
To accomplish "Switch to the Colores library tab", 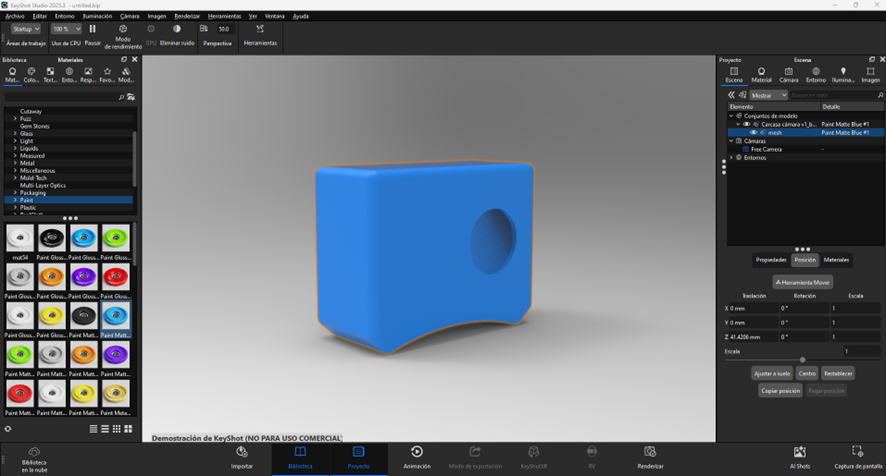I will [x=31, y=75].
